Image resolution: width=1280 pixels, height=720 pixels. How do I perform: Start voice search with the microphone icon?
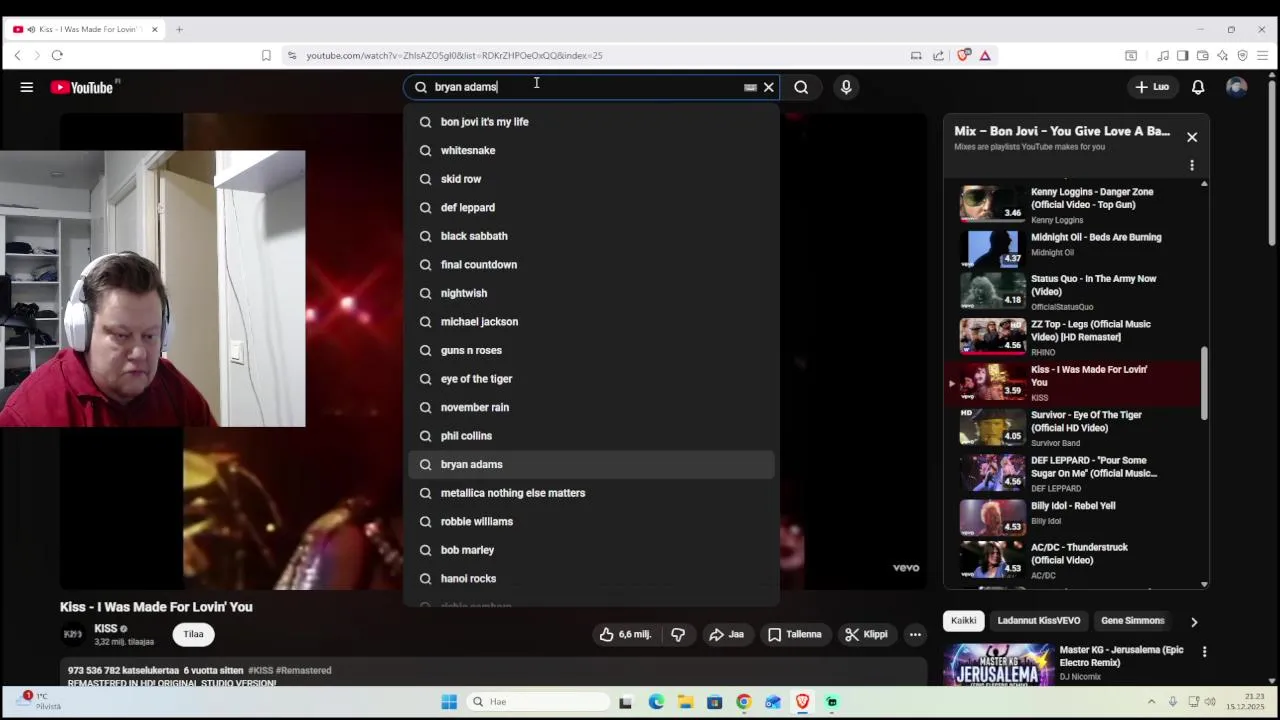pos(846,87)
